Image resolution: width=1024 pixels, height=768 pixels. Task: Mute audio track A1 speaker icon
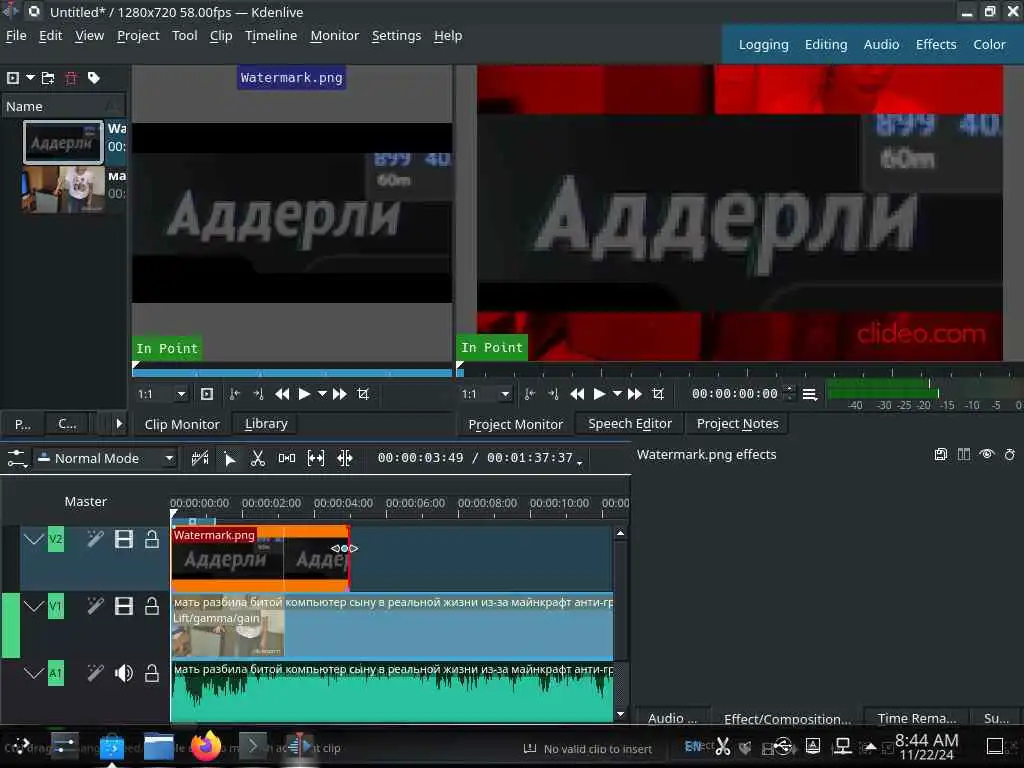(x=123, y=673)
